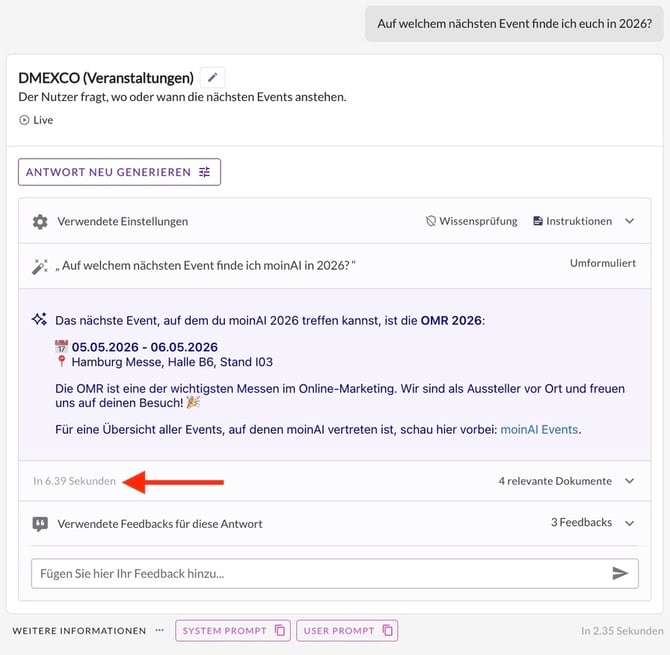Click Antwort neu generieren button
Viewport: 670px width, 655px height.
click(119, 172)
